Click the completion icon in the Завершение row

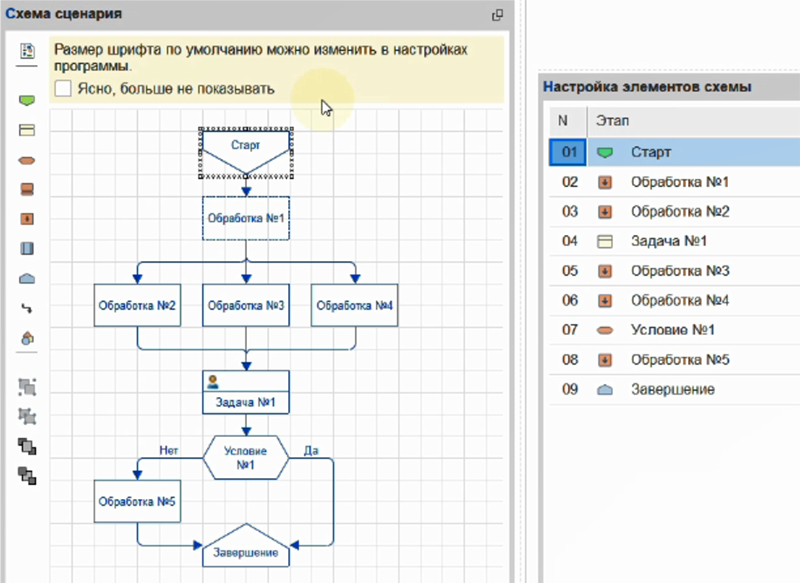point(605,390)
